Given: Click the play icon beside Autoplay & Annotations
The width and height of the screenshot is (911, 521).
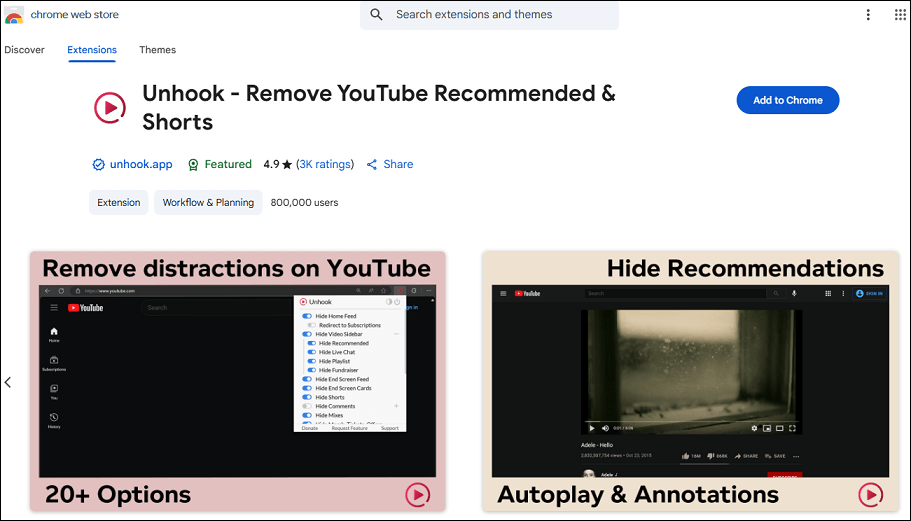Looking at the screenshot, I should [870, 495].
